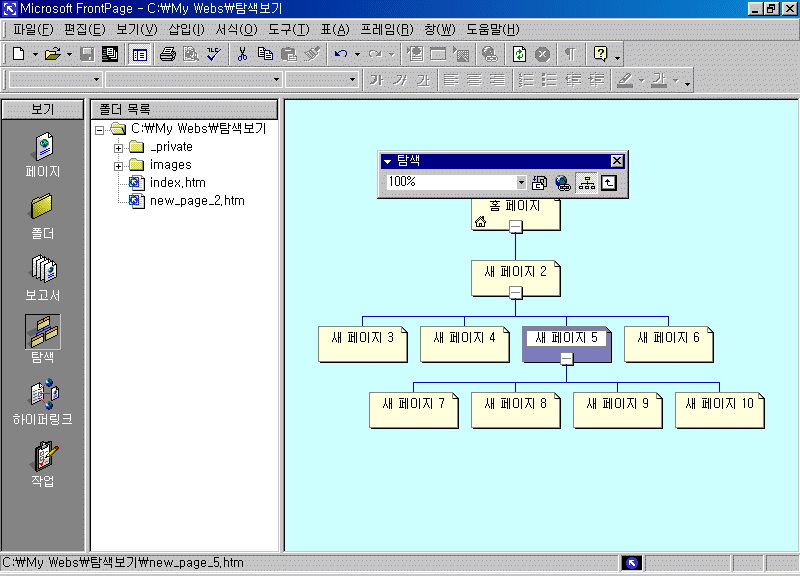
Task: Toggle Included in Navigation Bars button
Action: click(587, 183)
